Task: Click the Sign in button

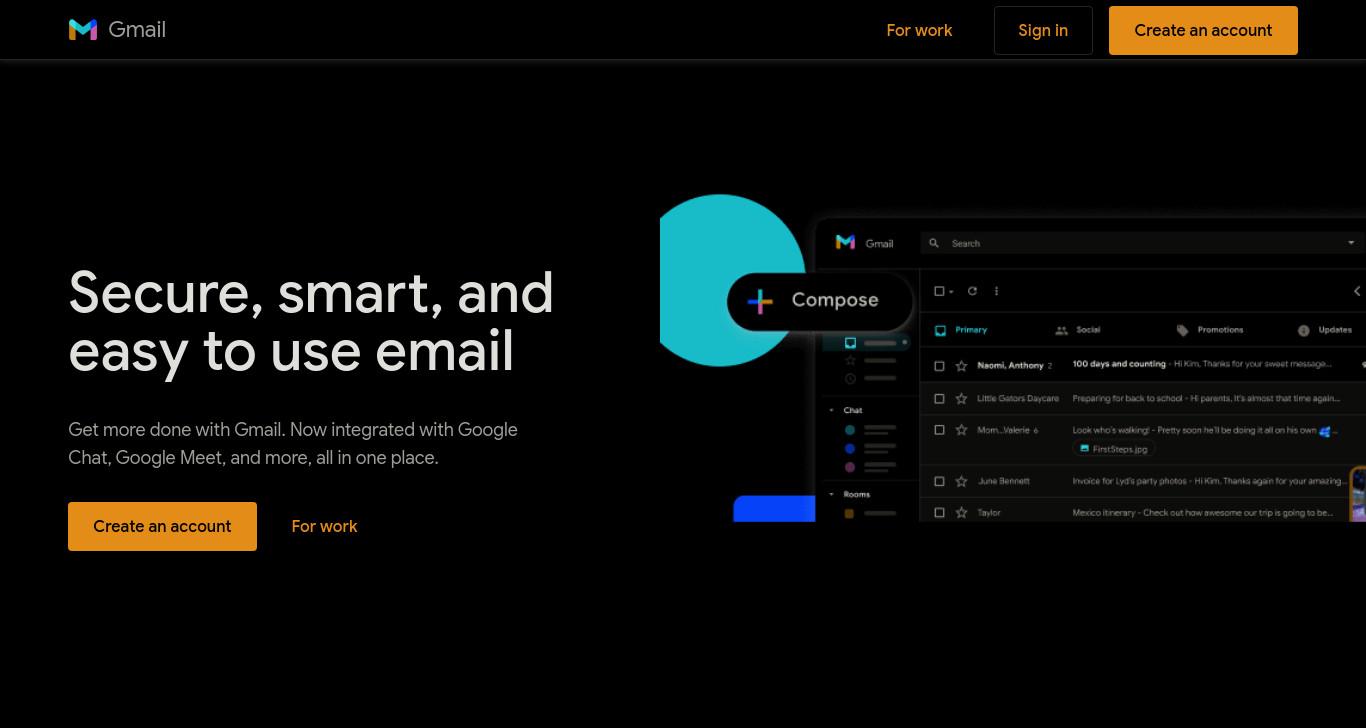Action: [1043, 30]
